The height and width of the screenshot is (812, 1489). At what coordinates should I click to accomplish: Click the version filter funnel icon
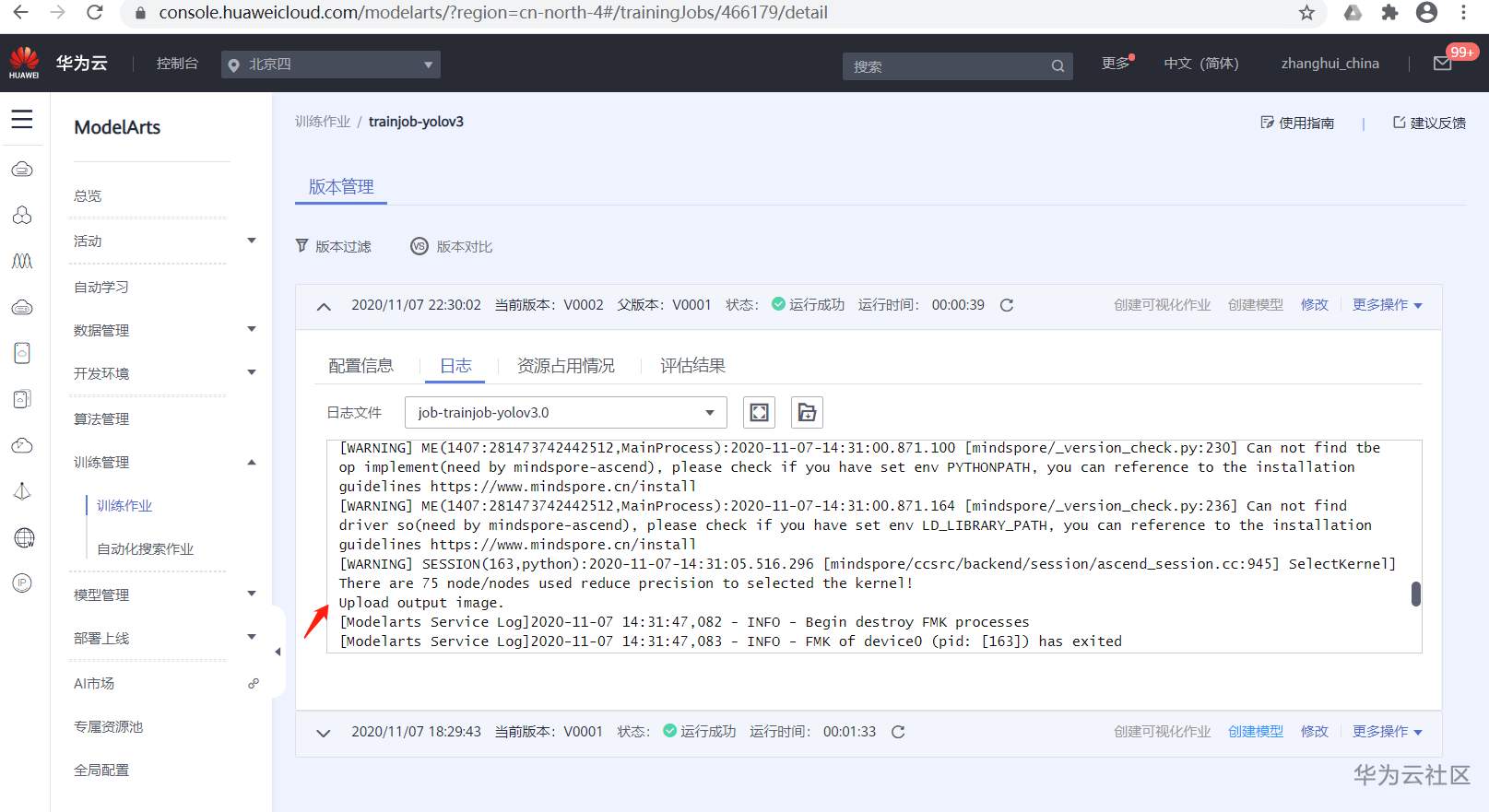301,246
